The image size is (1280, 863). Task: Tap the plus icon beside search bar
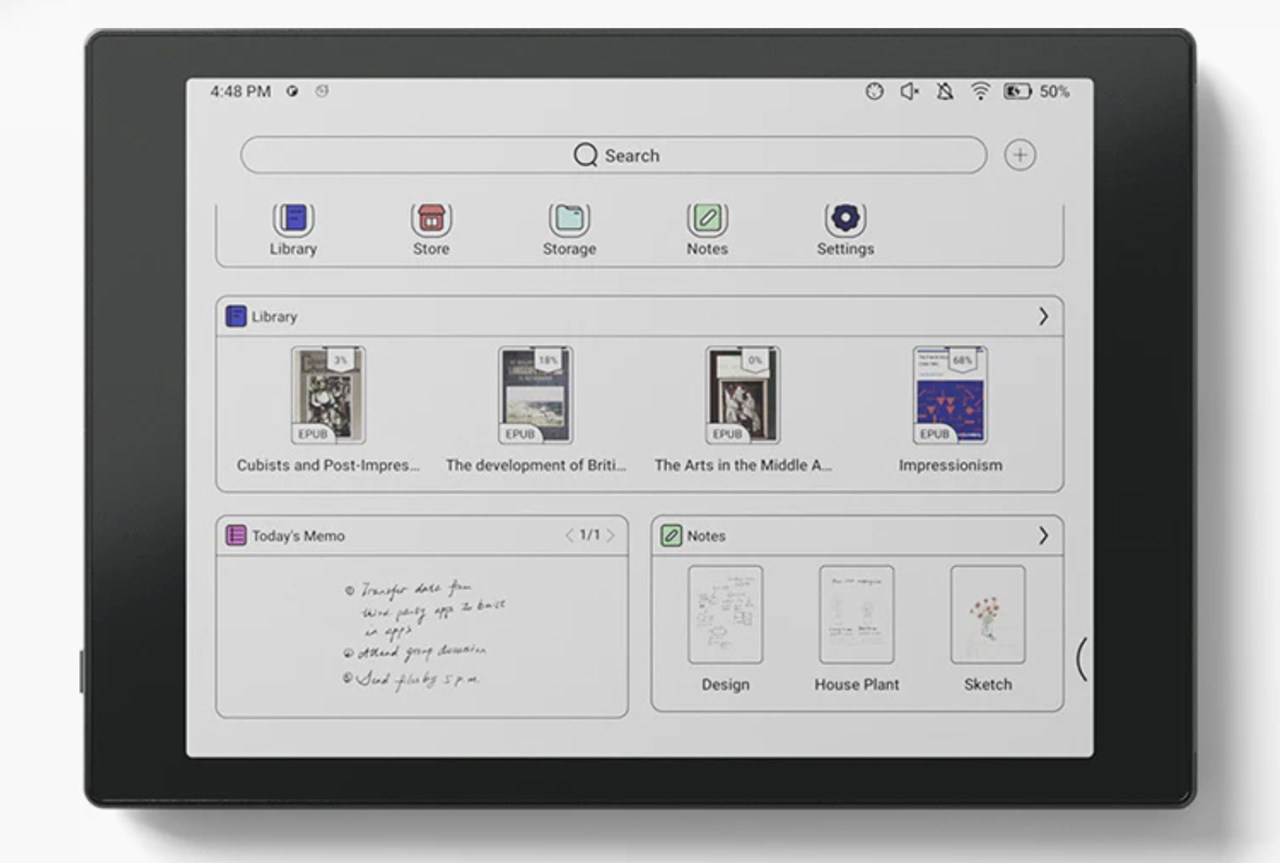(1019, 155)
